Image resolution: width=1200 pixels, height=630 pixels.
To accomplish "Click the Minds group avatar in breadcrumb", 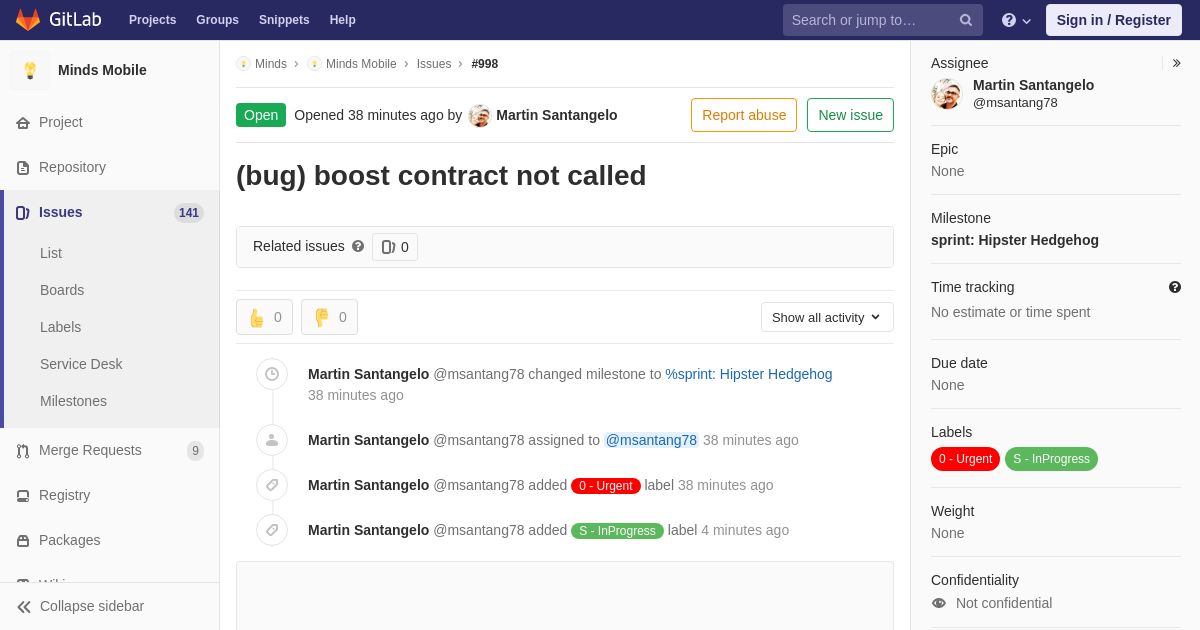I will [243, 64].
